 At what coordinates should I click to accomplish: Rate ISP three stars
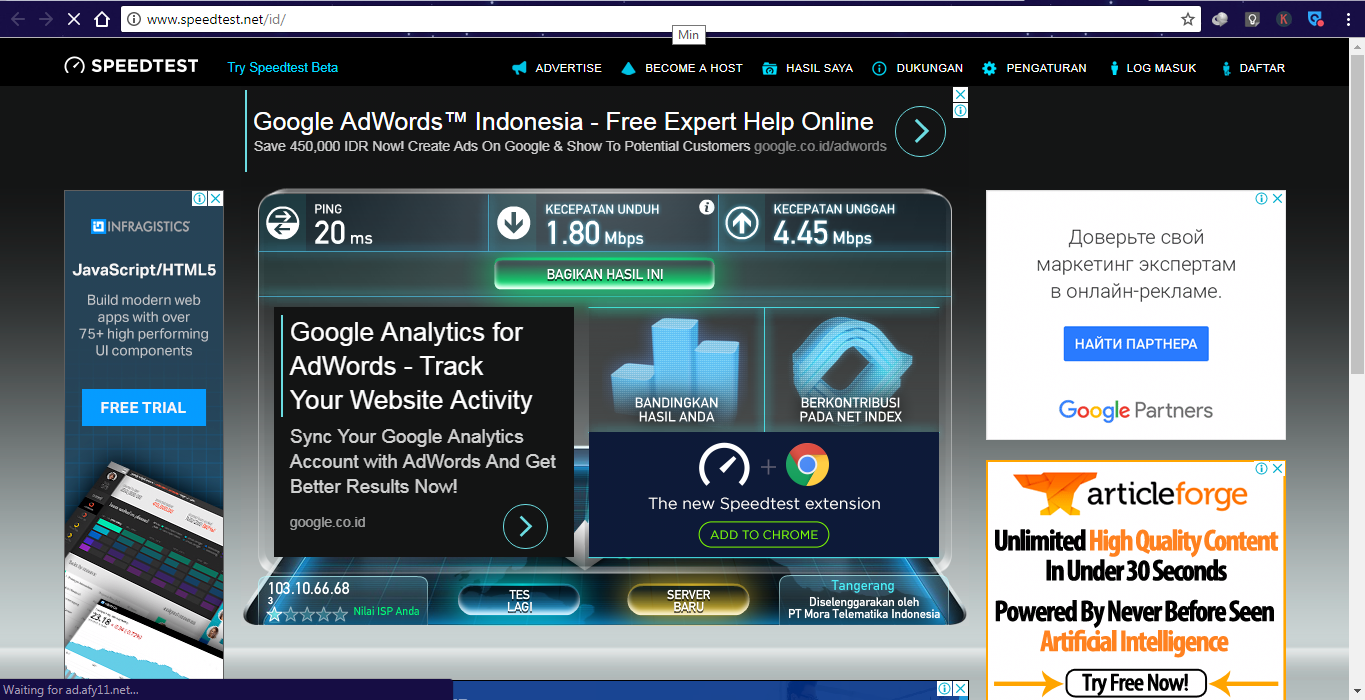pyautogui.click(x=308, y=614)
